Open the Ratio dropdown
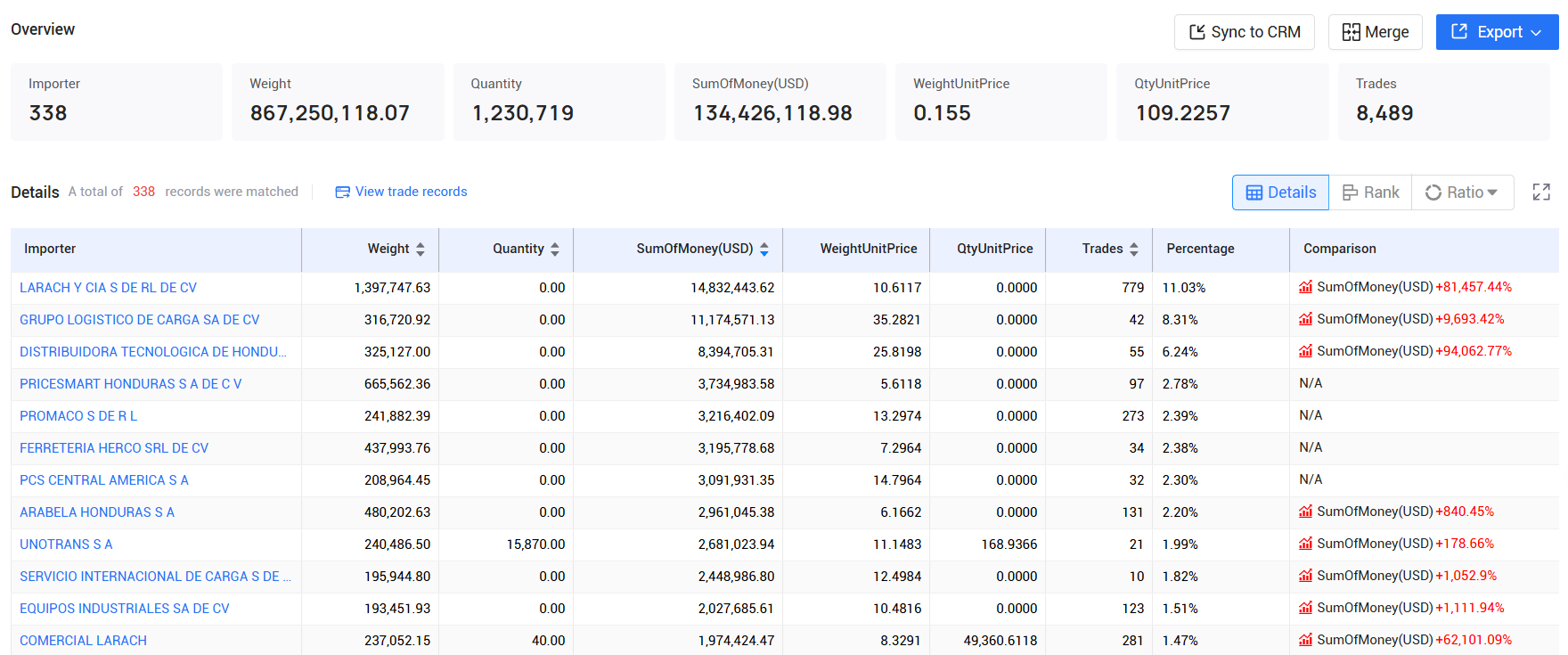This screenshot has height=655, width=1568. pyautogui.click(x=1462, y=192)
